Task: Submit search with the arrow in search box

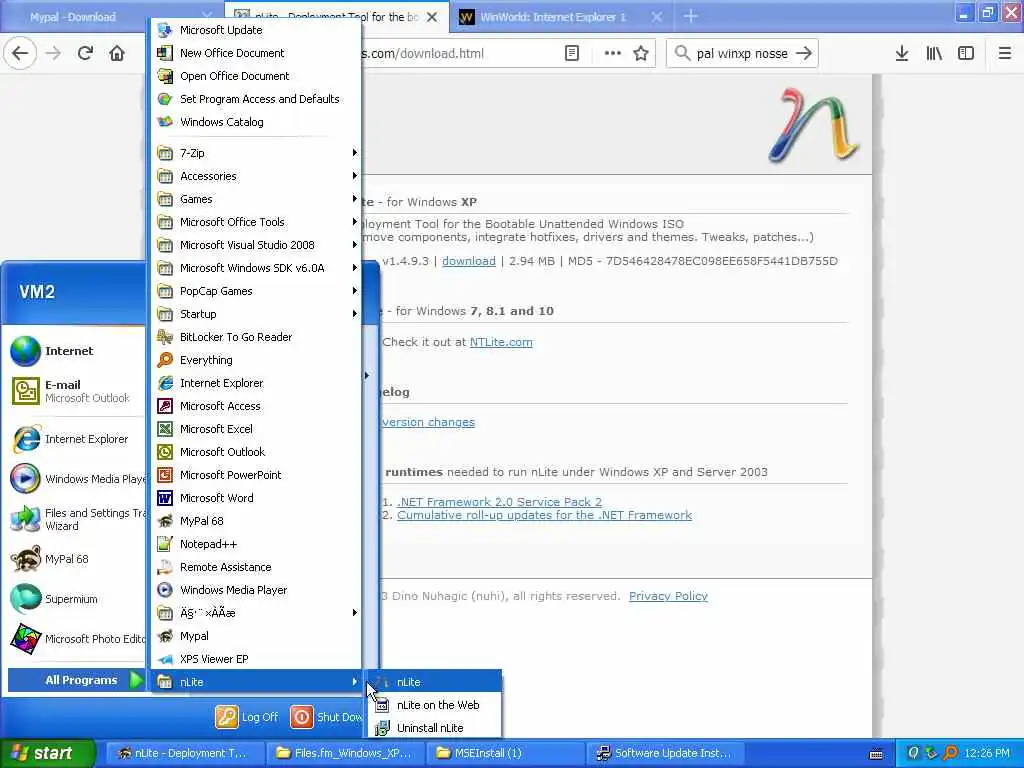Action: (x=804, y=54)
